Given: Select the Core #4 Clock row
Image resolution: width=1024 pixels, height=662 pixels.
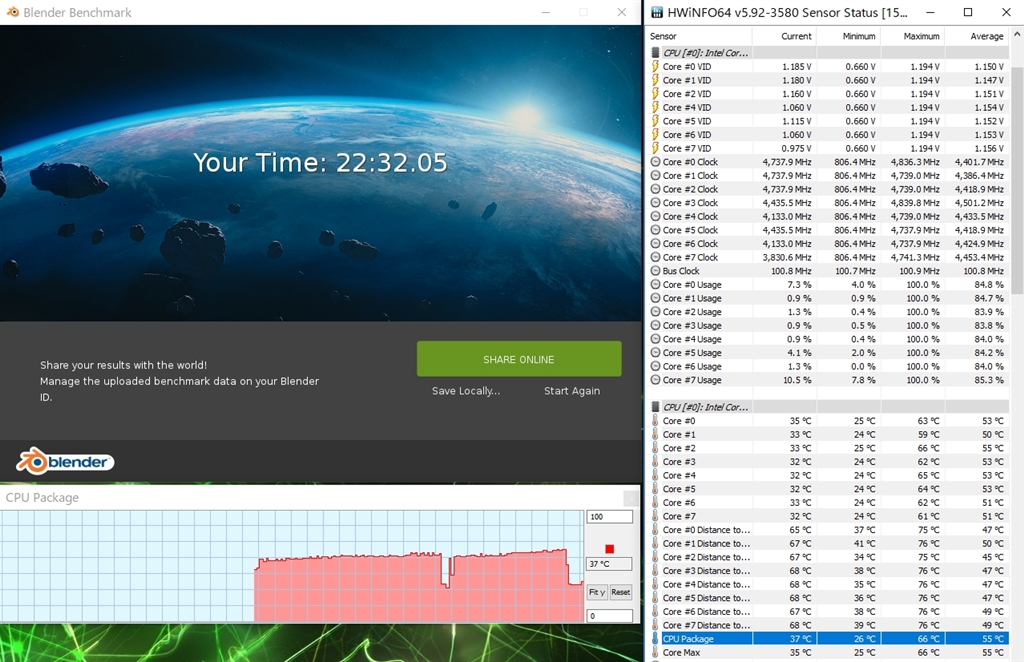Looking at the screenshot, I should (828, 216).
